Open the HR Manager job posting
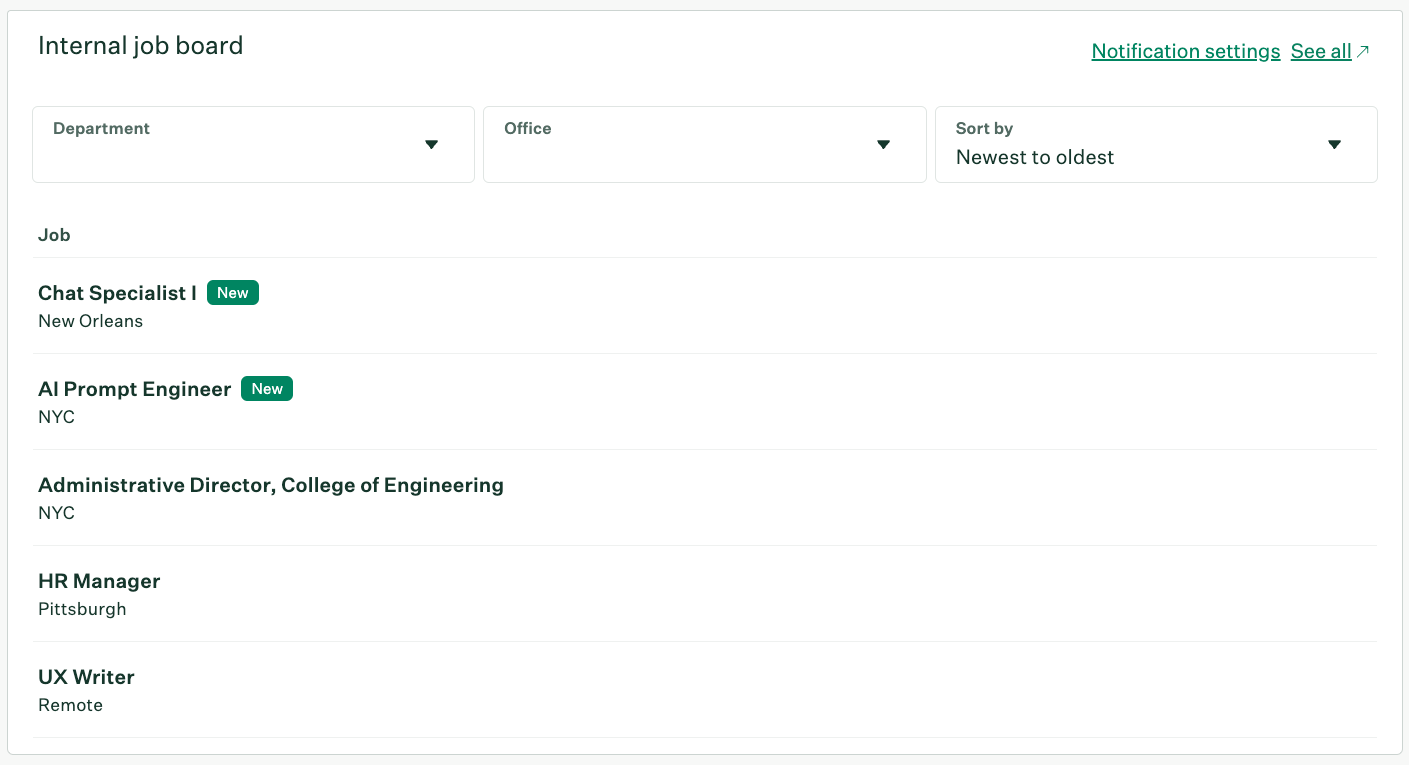 tap(99, 581)
